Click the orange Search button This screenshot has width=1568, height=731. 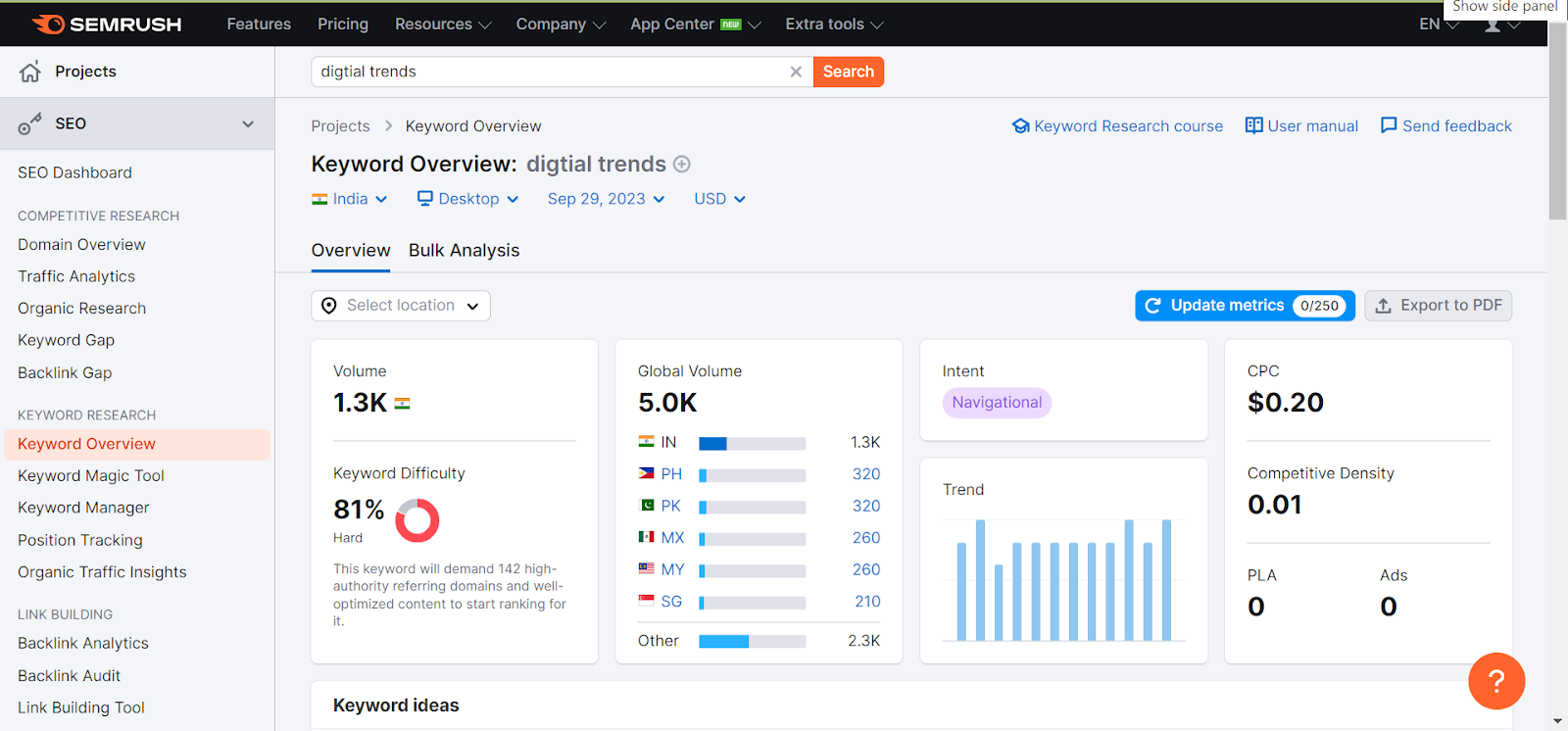click(849, 72)
